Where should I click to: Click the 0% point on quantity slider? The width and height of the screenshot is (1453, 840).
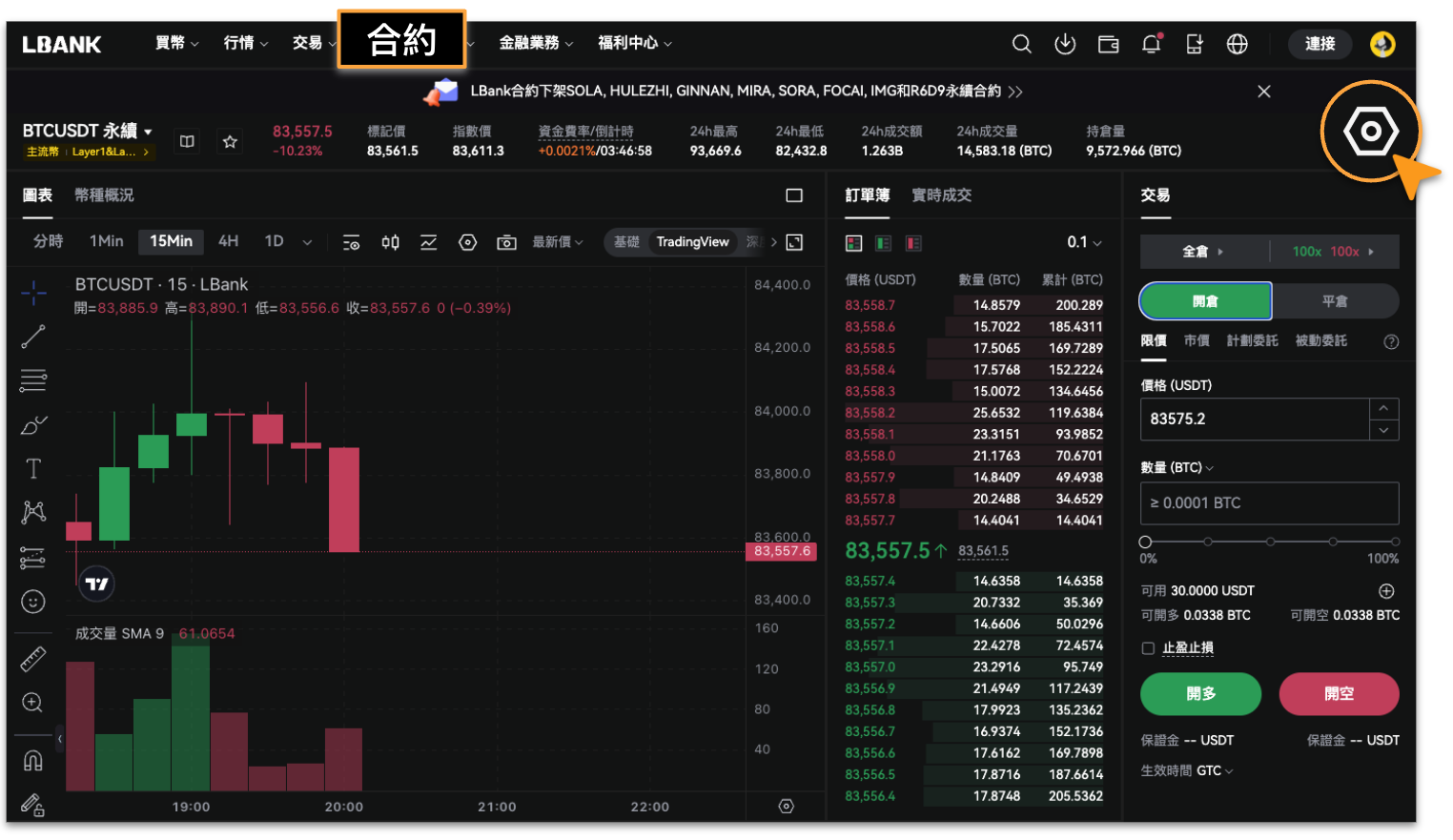tap(1145, 542)
